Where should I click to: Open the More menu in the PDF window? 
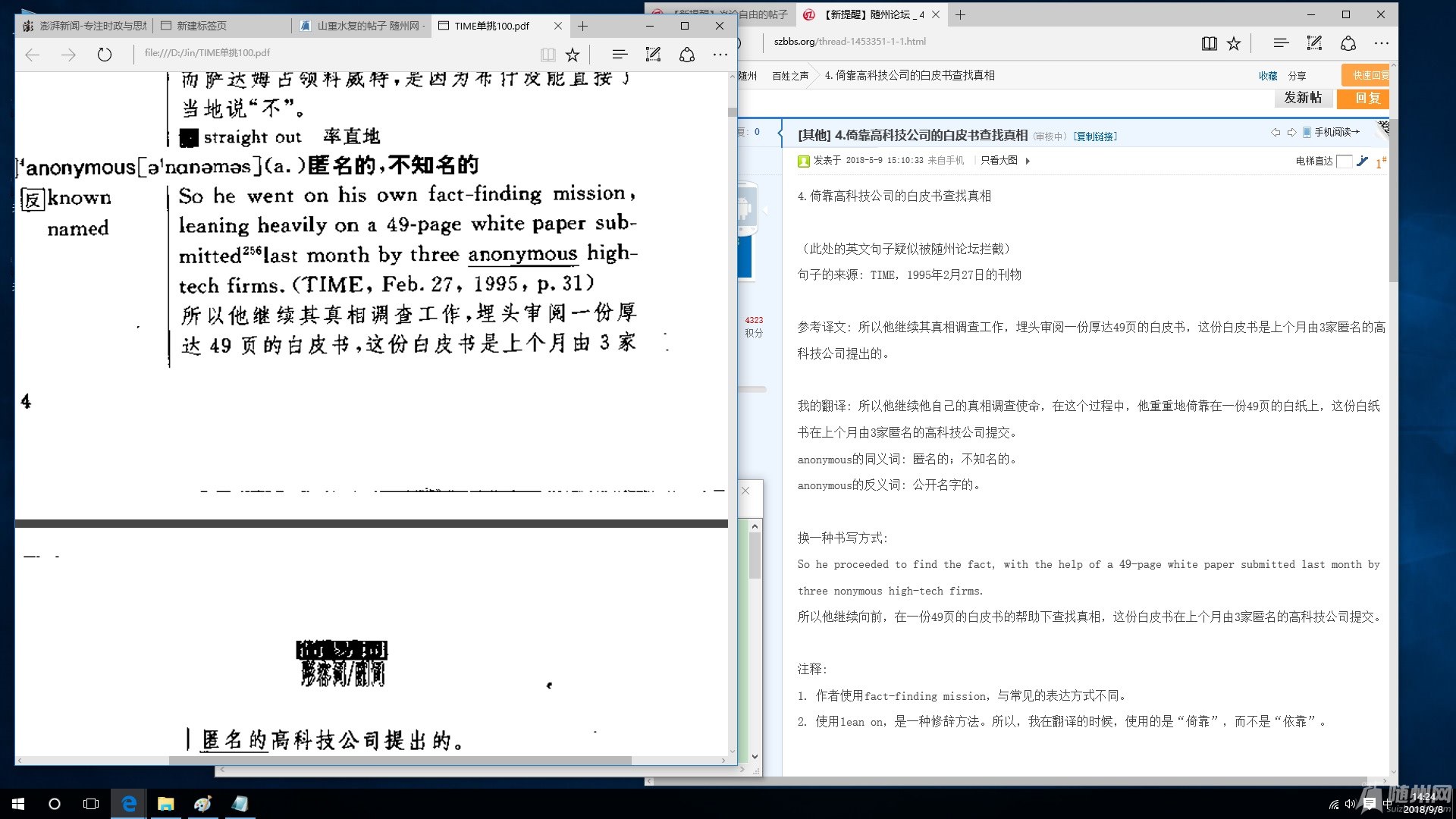[x=720, y=55]
